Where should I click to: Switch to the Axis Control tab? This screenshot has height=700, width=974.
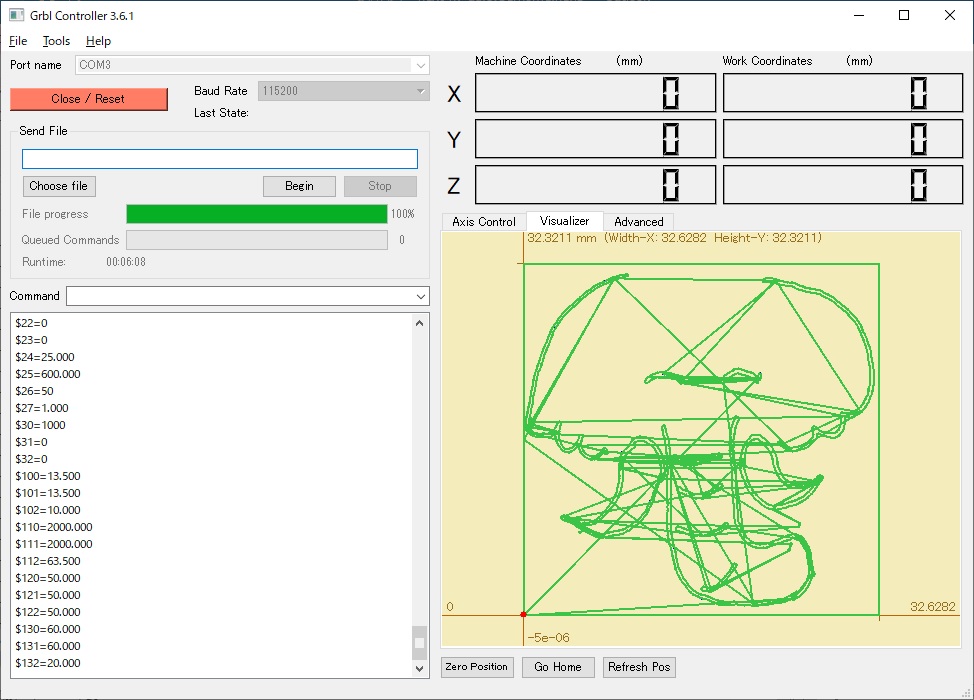click(484, 222)
